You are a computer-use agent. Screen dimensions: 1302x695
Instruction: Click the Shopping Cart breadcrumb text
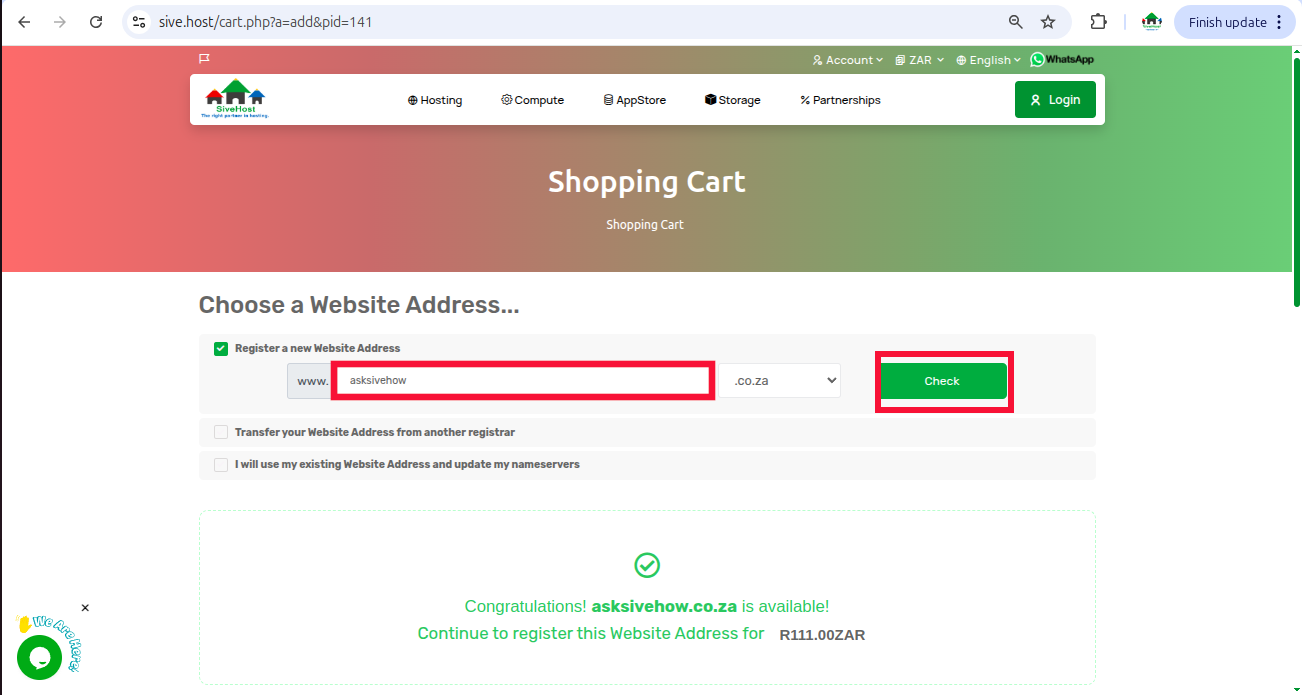[x=645, y=225]
